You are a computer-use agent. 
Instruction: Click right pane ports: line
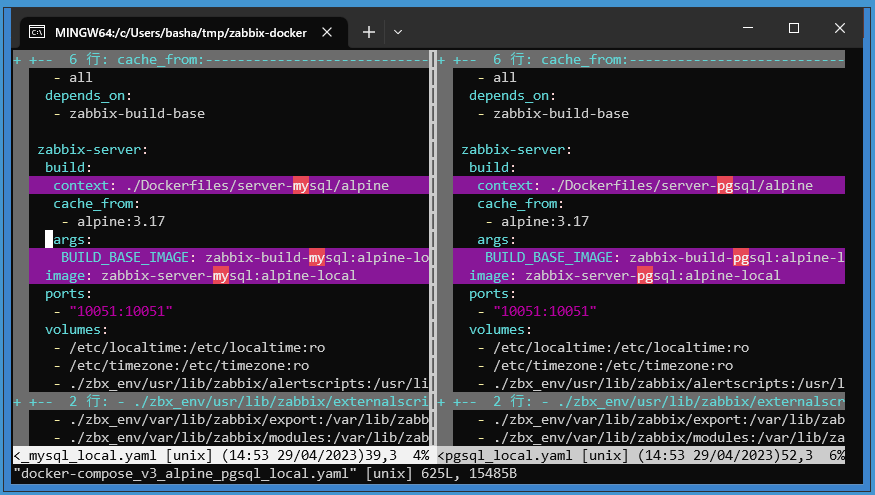click(492, 294)
